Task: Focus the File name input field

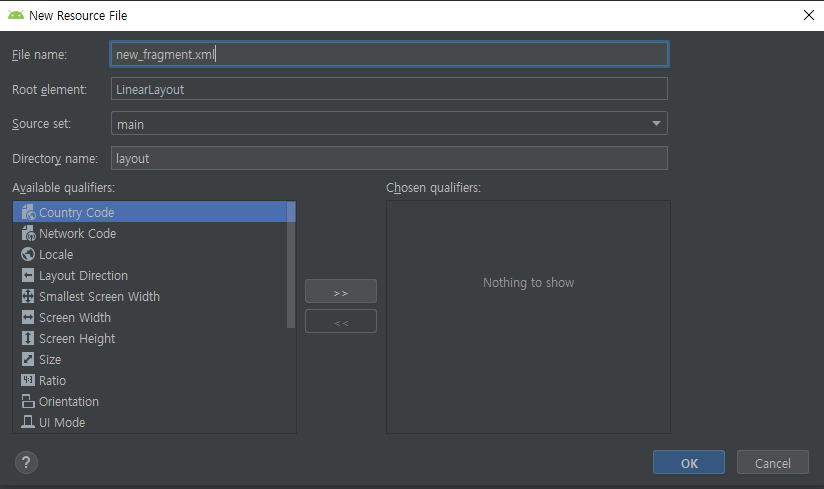Action: pos(389,54)
